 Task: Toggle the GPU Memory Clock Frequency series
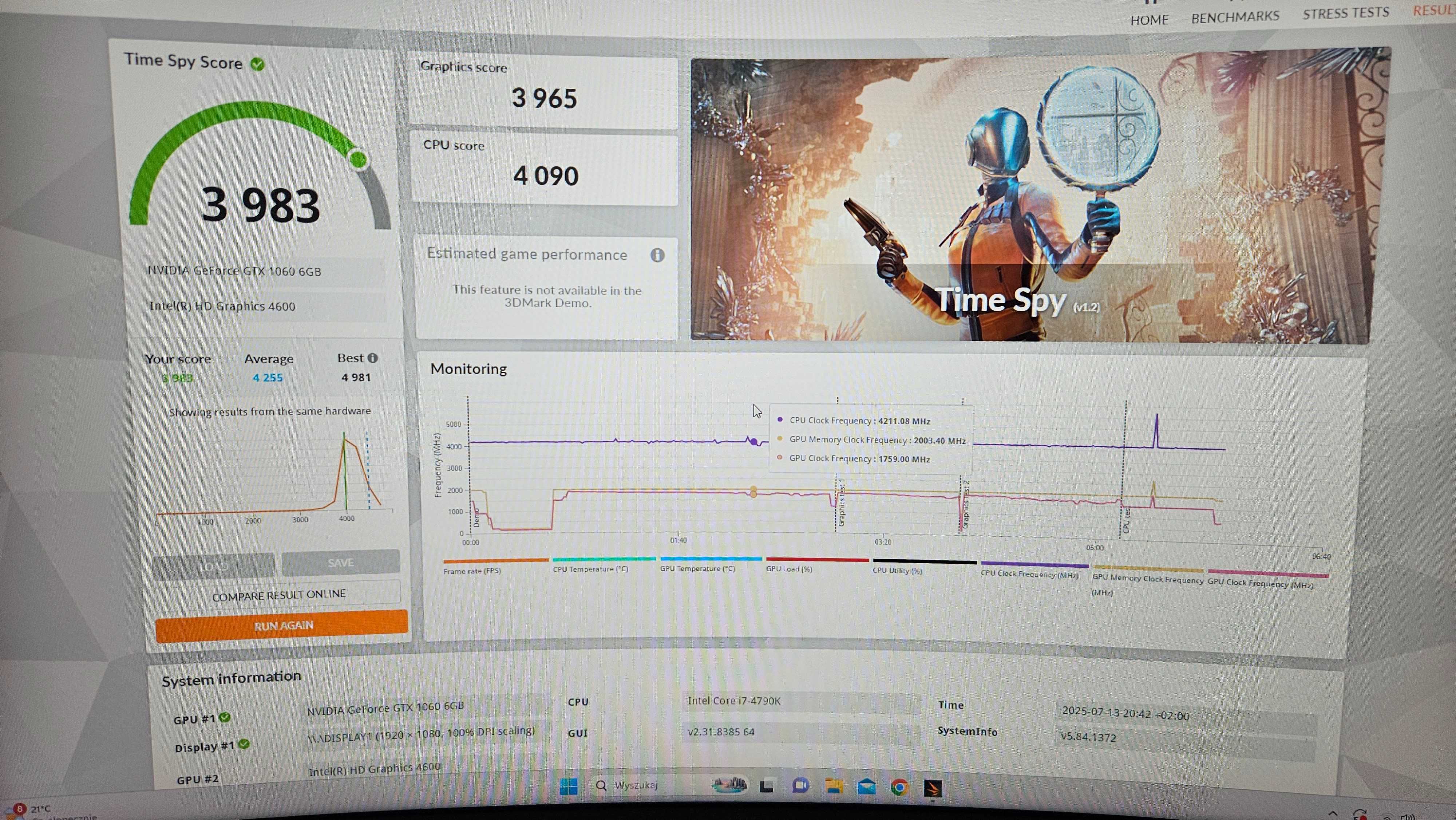pos(1147,581)
